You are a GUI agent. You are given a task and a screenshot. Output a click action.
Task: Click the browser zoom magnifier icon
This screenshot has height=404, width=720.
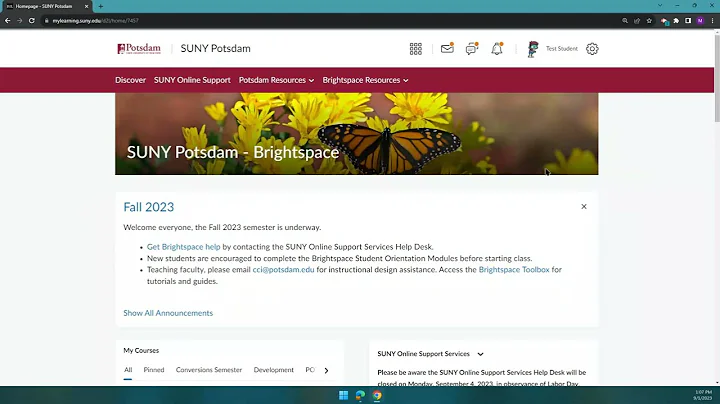pyautogui.click(x=625, y=21)
